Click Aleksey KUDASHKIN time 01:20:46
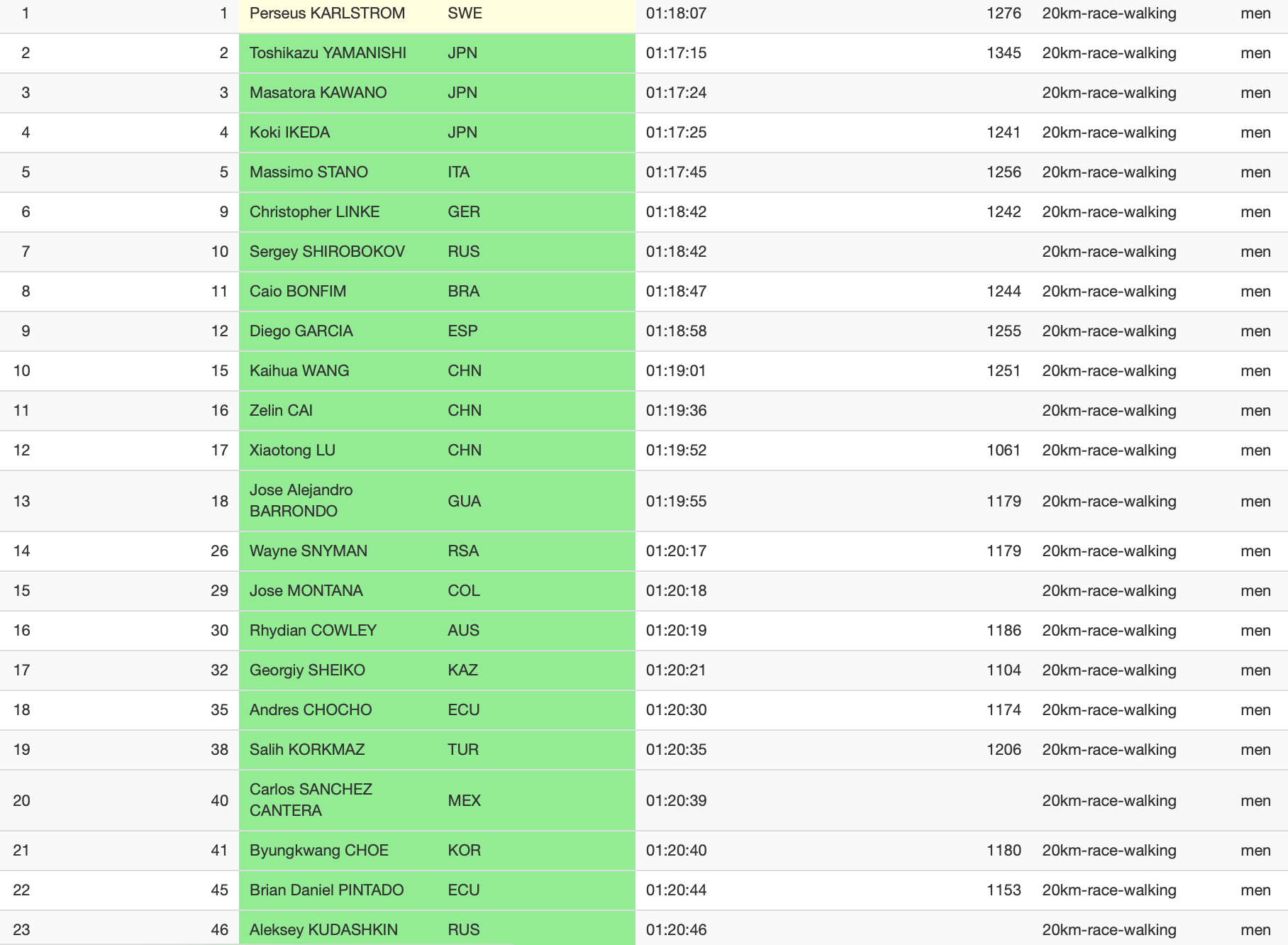The image size is (1288, 945). click(676, 930)
